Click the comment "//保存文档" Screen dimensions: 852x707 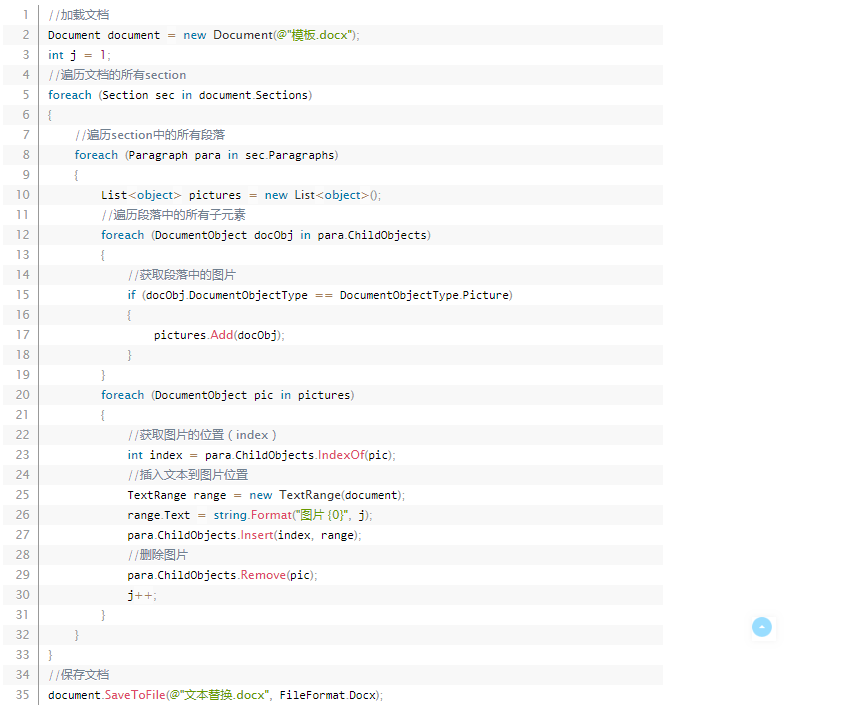[79, 675]
